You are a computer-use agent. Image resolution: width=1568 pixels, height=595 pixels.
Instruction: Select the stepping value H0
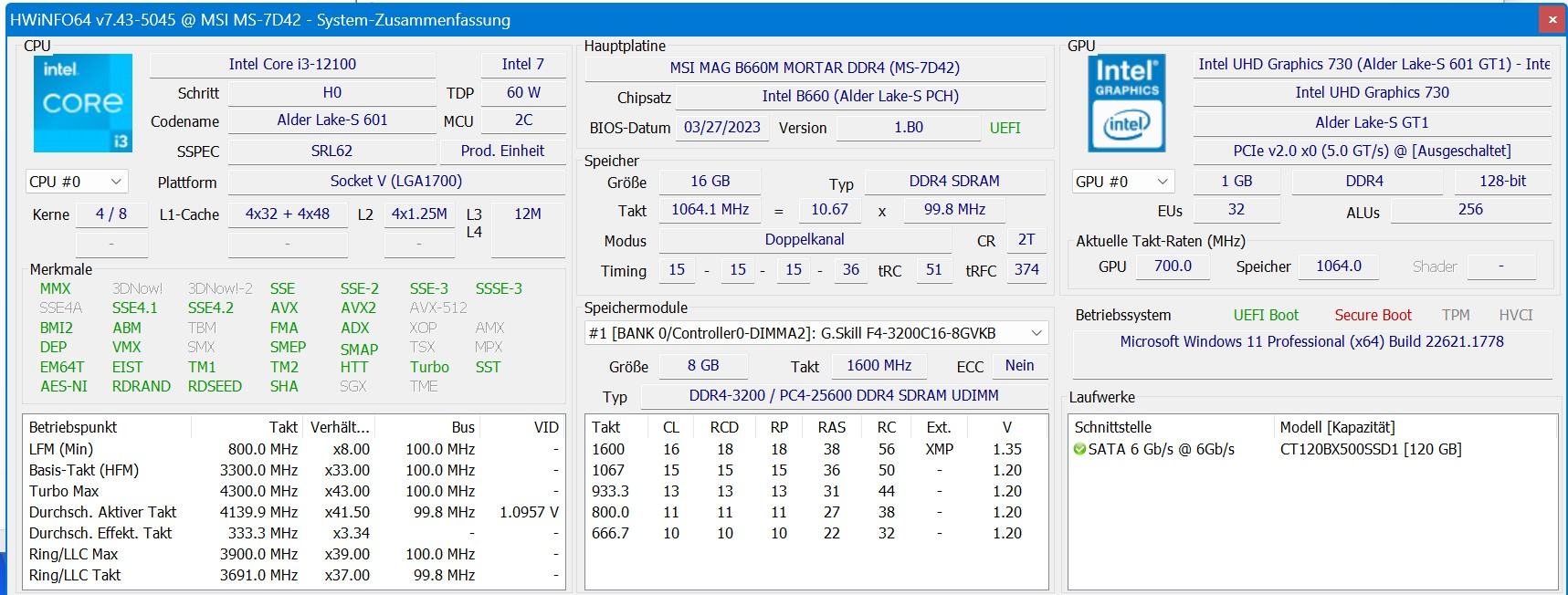click(x=331, y=93)
